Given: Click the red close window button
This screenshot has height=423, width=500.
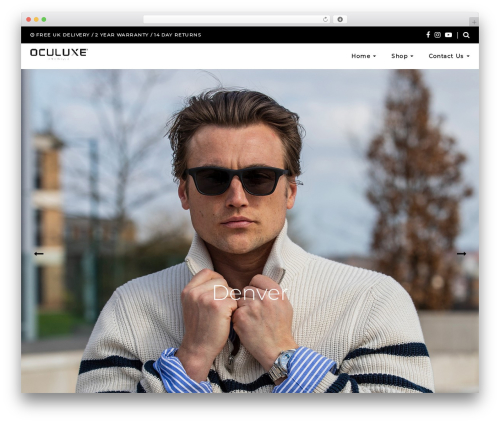Looking at the screenshot, I should pos(29,20).
